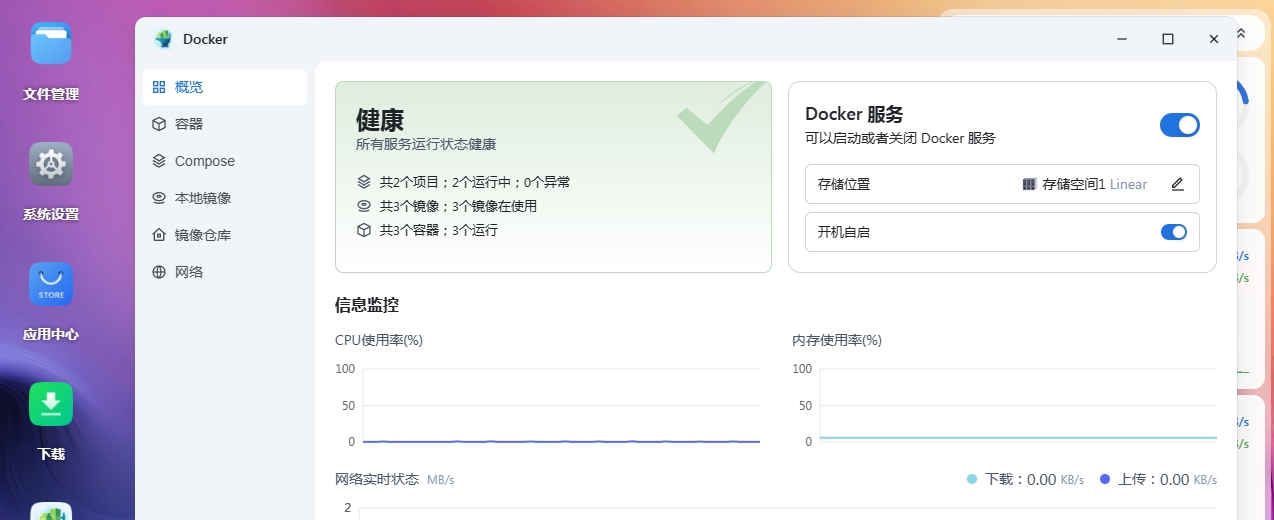Screen dimensions: 1274x520
Task: Click the images disk icon in health card
Action: point(364,206)
